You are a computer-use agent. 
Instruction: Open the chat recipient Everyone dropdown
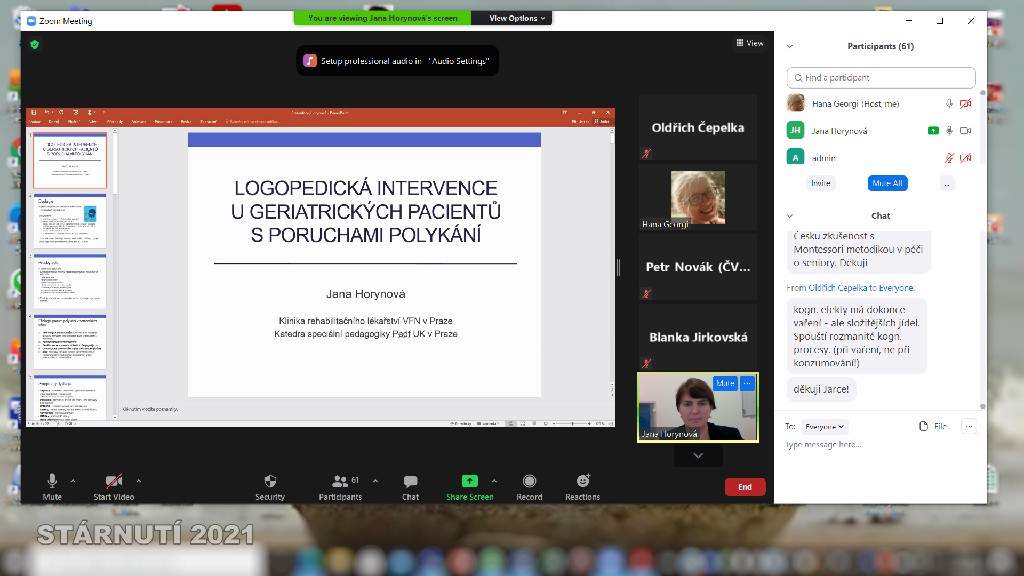[x=826, y=426]
